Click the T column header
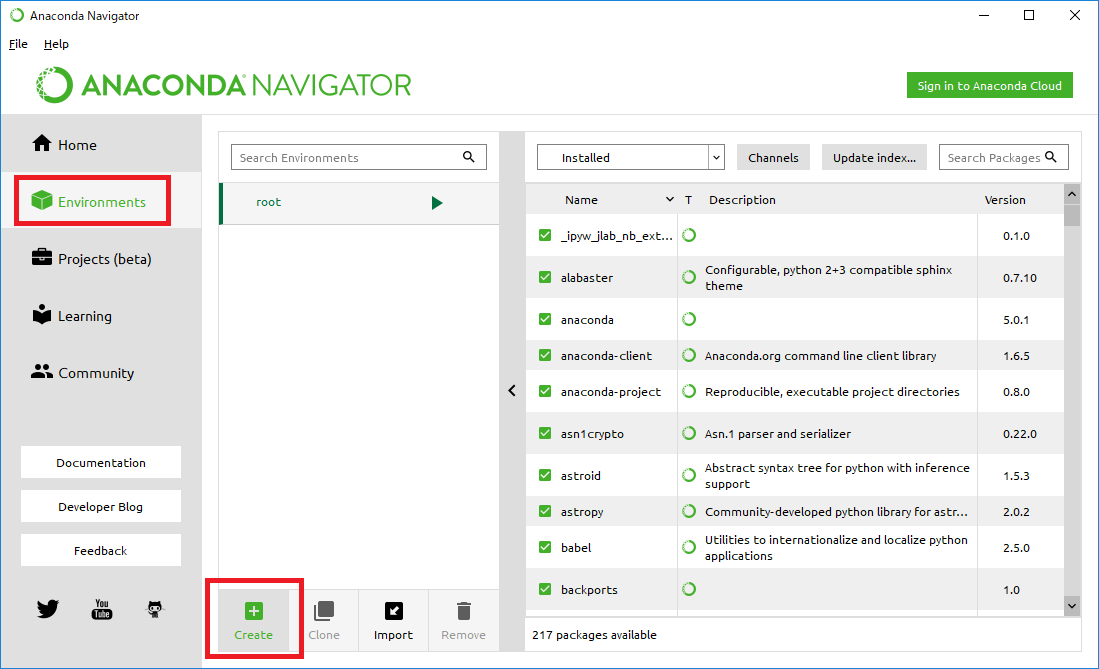This screenshot has width=1099, height=669. (x=688, y=200)
